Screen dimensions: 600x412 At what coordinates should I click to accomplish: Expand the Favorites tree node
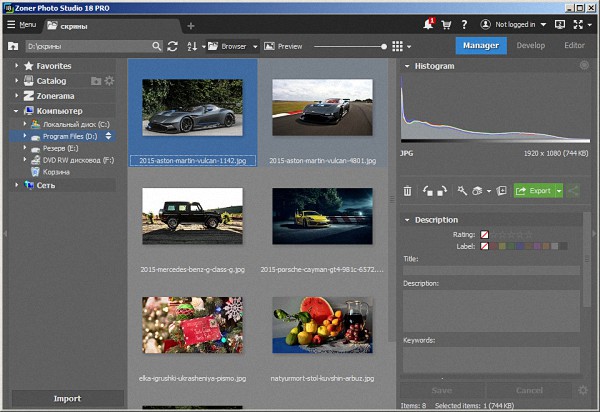(x=16, y=66)
